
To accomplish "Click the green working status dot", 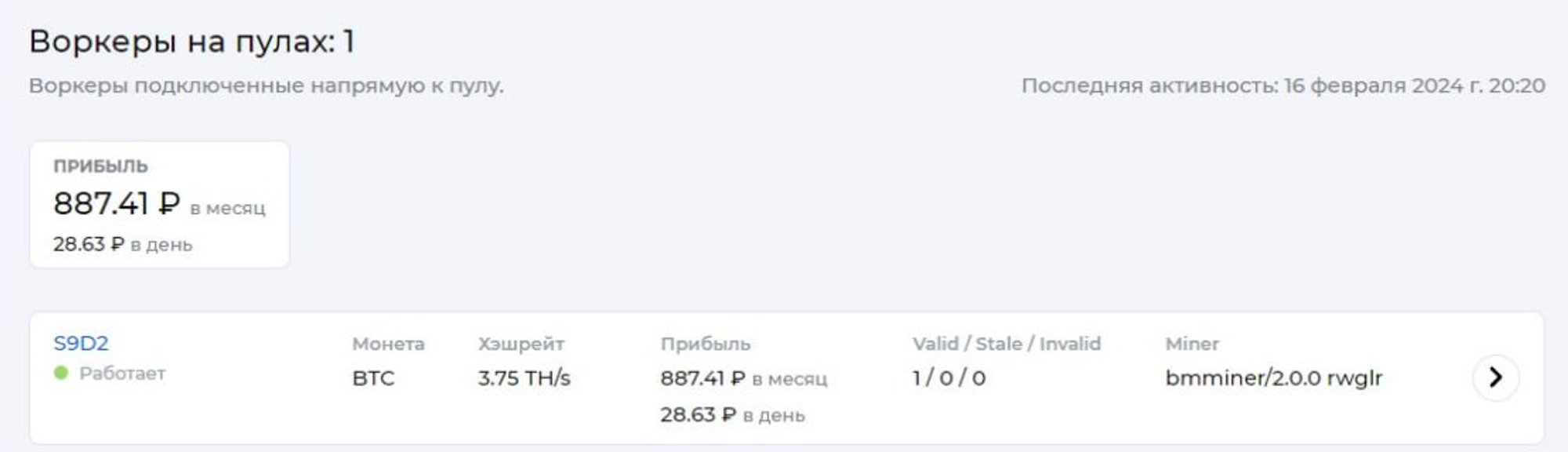I will click(x=60, y=373).
